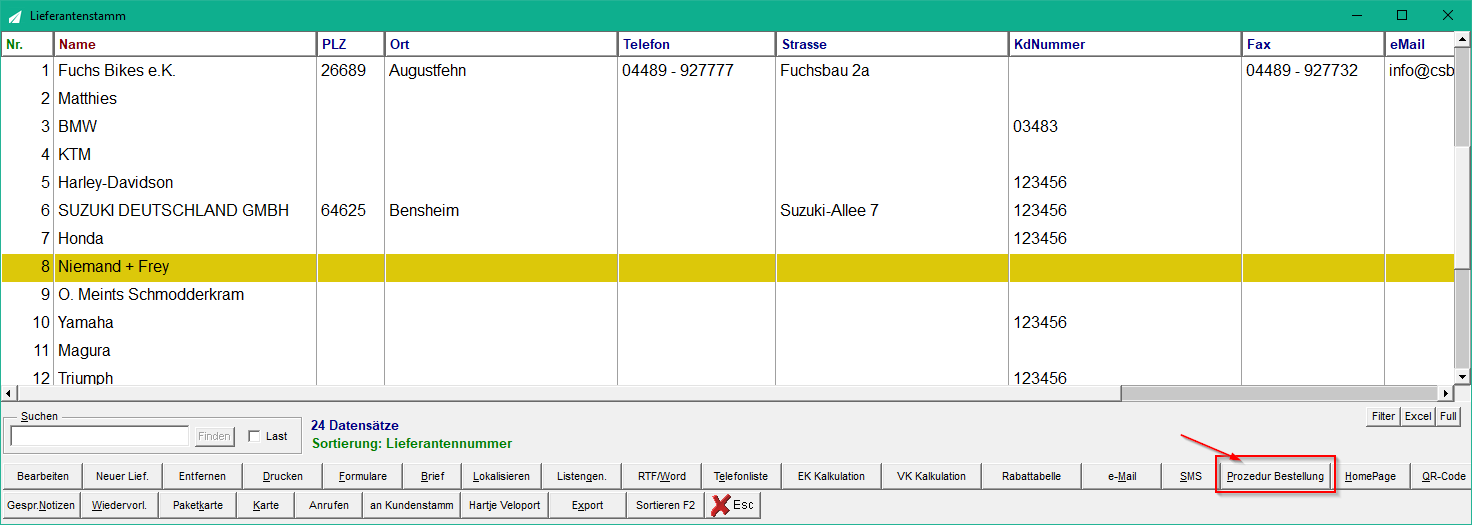The height and width of the screenshot is (525, 1472).
Task: Click the Paketkarte button
Action: pos(198,505)
